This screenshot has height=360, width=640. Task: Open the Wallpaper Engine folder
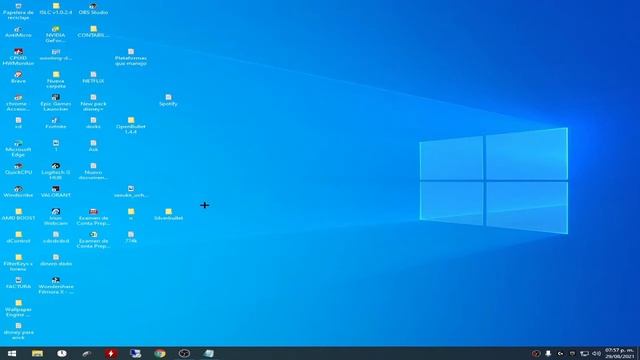(x=18, y=309)
